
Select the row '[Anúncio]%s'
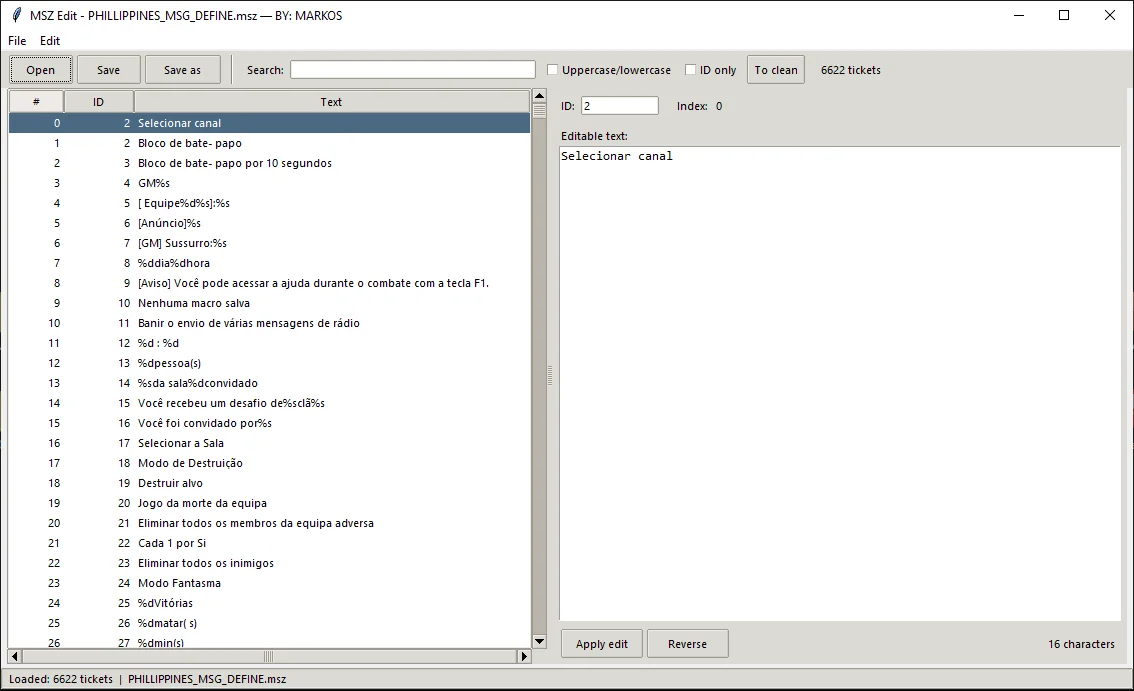click(269, 224)
